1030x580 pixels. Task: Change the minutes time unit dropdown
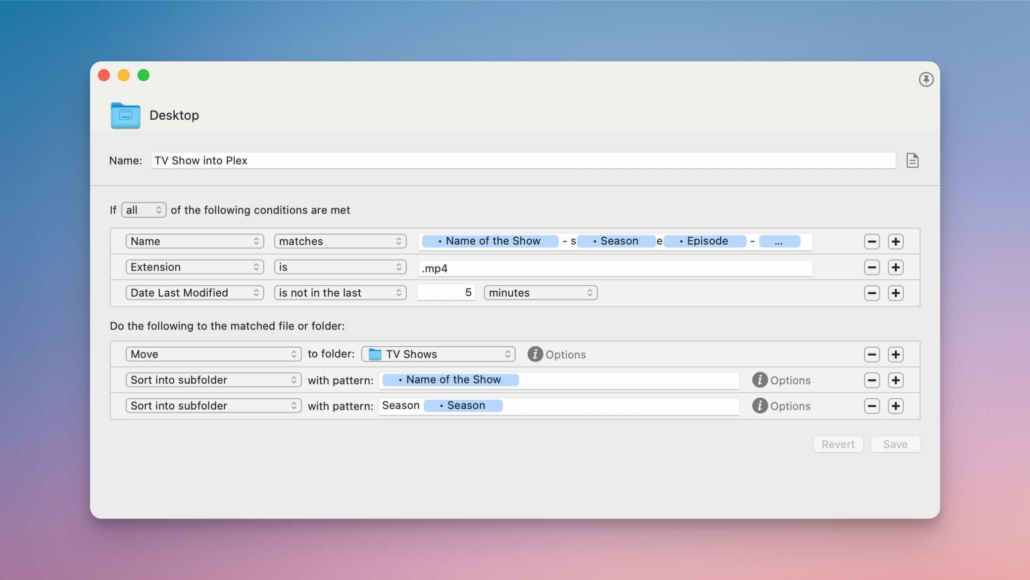point(540,294)
